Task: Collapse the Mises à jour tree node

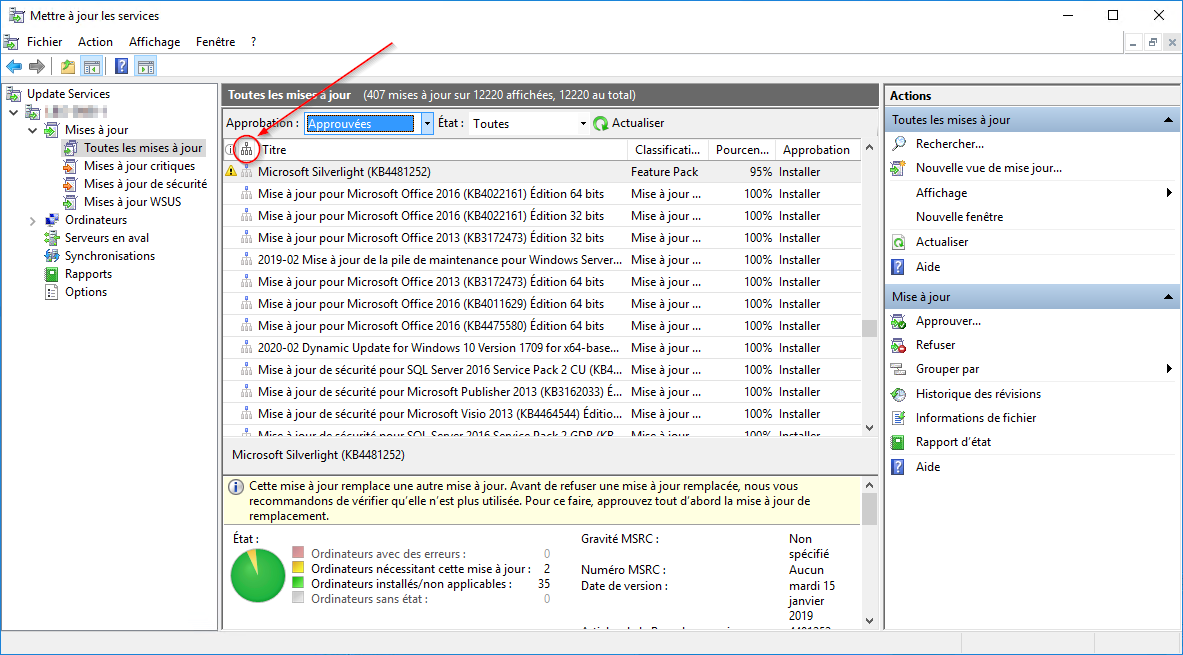Action: pyautogui.click(x=33, y=130)
